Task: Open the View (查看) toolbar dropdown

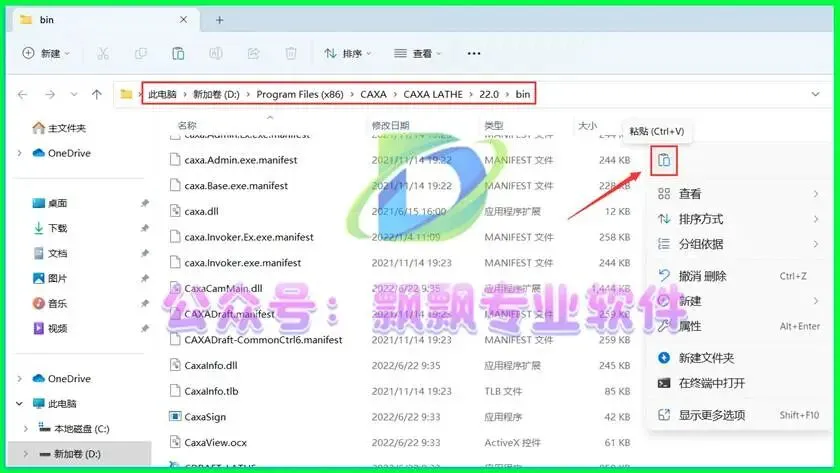Action: pos(417,54)
